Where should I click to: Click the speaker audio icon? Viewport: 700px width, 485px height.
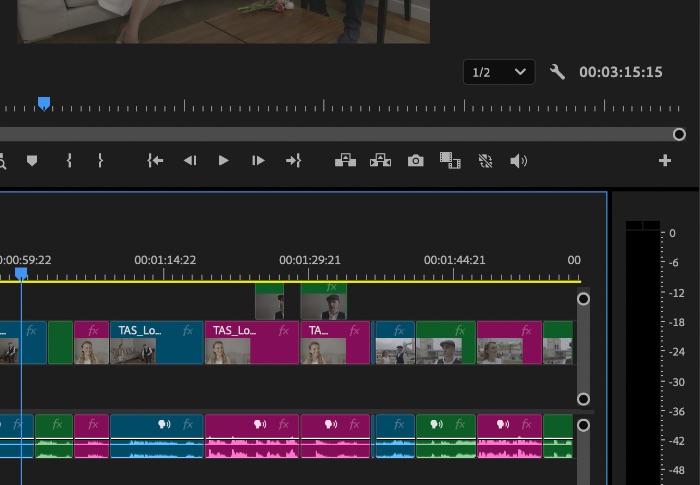point(518,160)
